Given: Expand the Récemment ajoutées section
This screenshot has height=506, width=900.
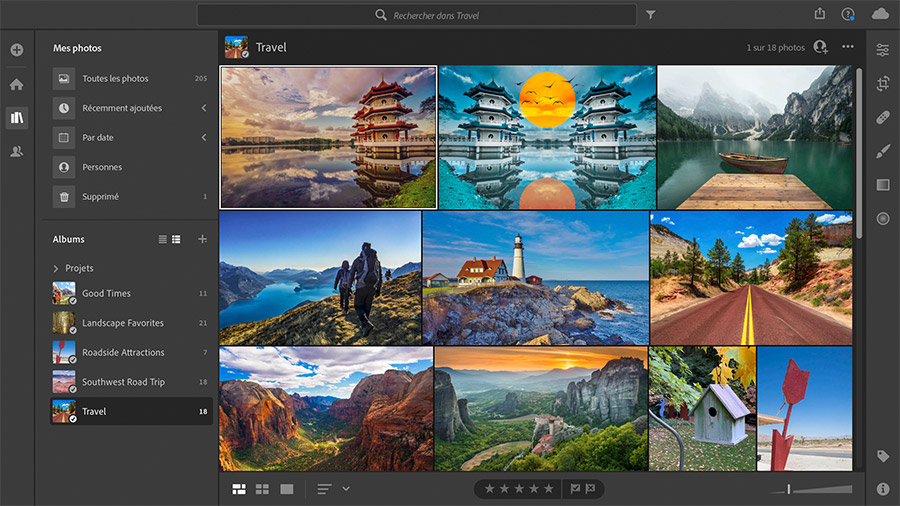Looking at the screenshot, I should tap(204, 108).
